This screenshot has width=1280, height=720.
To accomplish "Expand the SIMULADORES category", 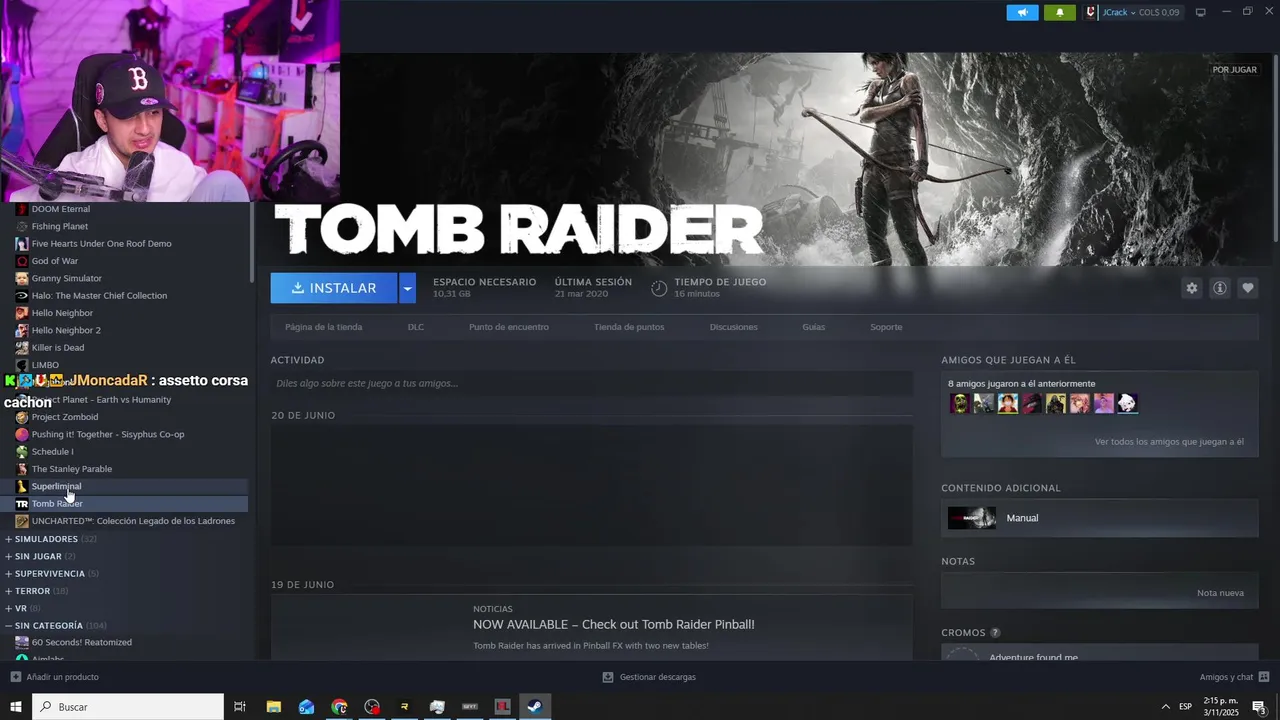I will coord(9,539).
